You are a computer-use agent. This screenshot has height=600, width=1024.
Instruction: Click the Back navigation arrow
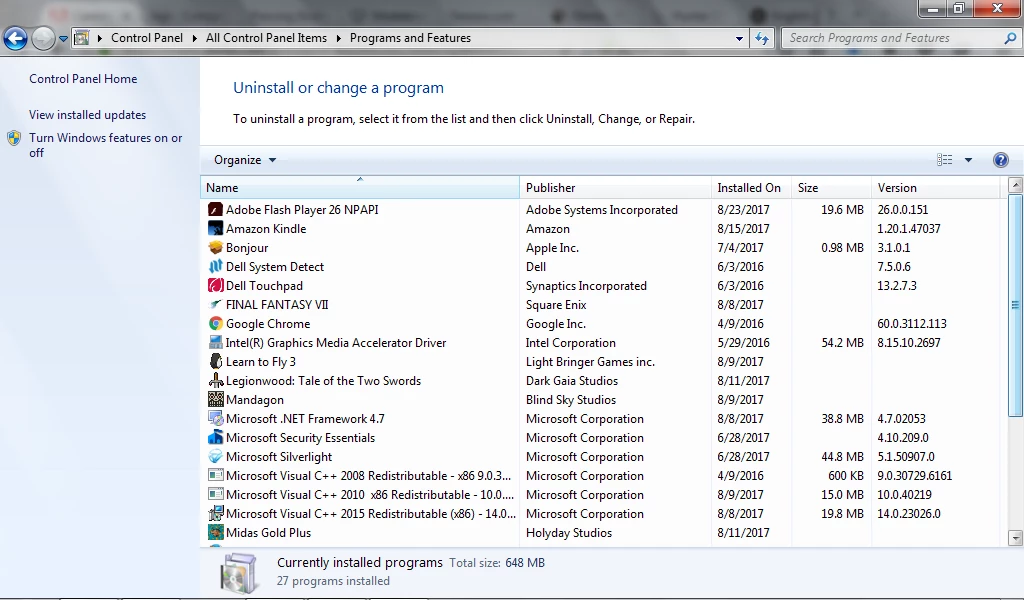16,39
